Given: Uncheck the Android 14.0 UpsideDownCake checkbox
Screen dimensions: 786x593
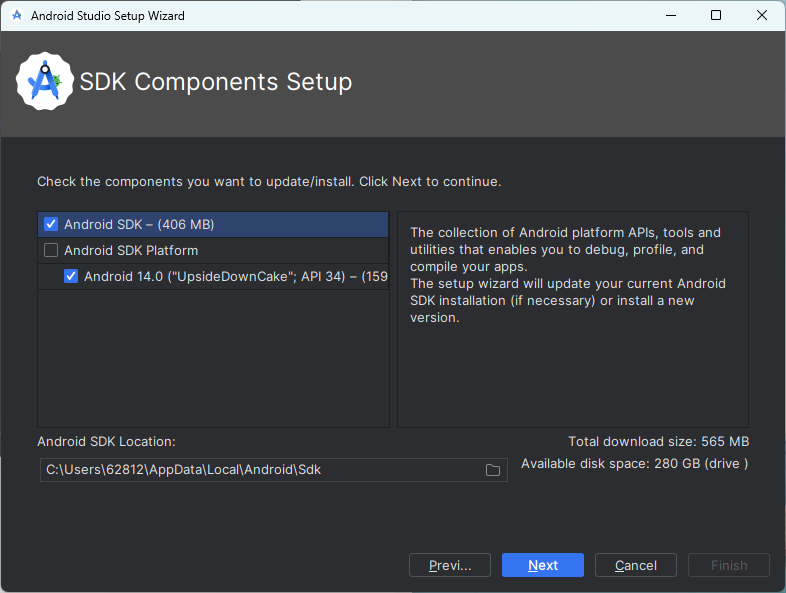Looking at the screenshot, I should (71, 276).
